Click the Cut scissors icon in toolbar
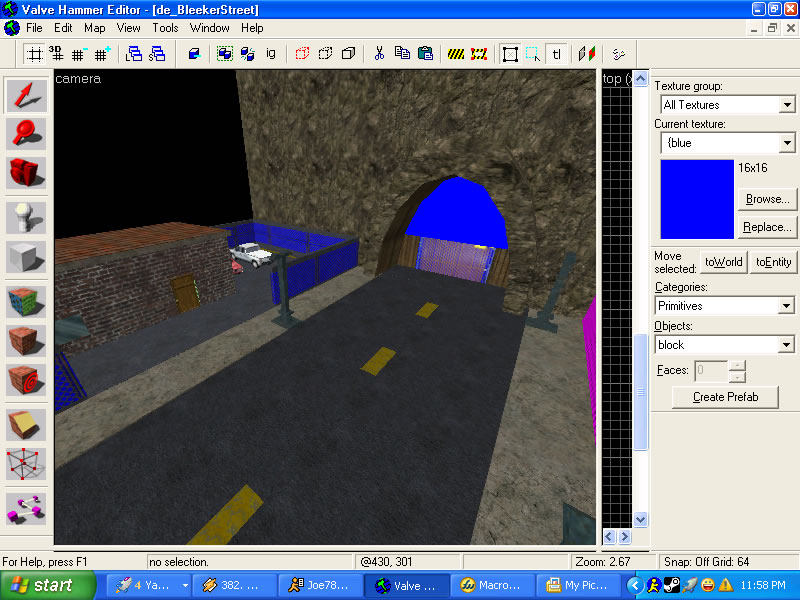 coord(379,53)
